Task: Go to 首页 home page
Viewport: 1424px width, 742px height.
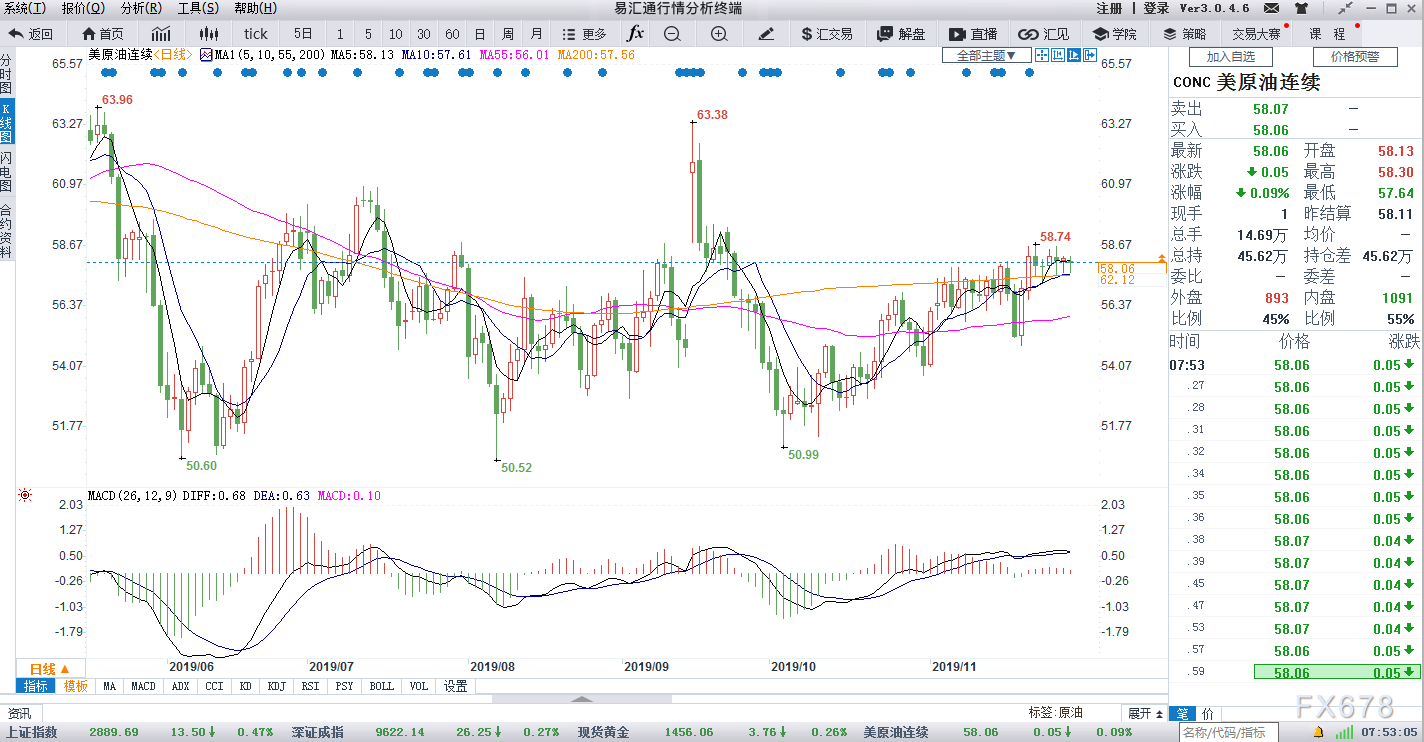Action: click(x=103, y=33)
